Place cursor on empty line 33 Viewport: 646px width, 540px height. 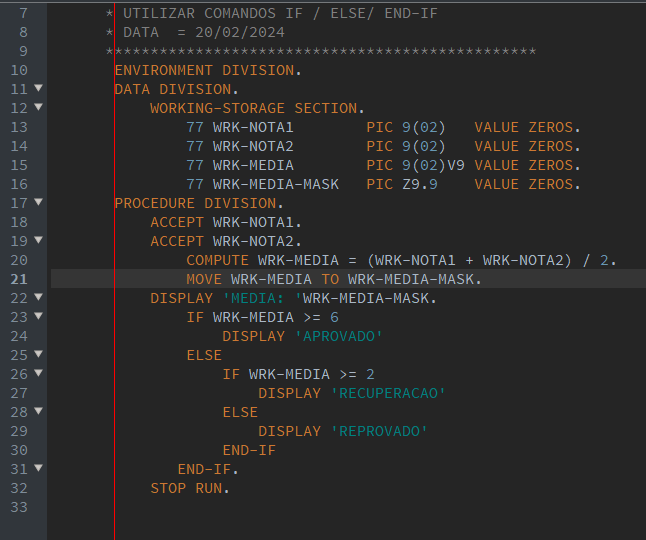click(x=346, y=507)
